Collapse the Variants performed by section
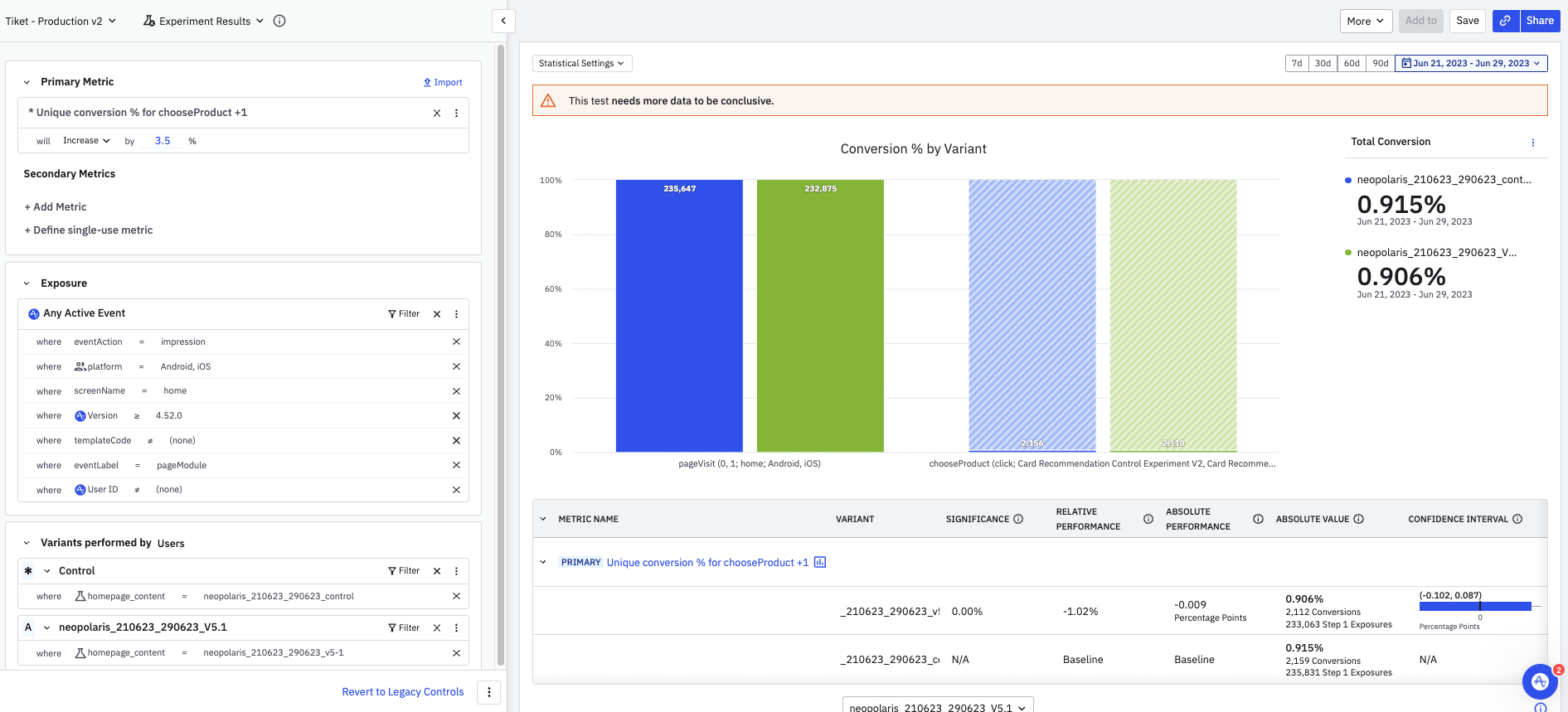 [x=27, y=543]
